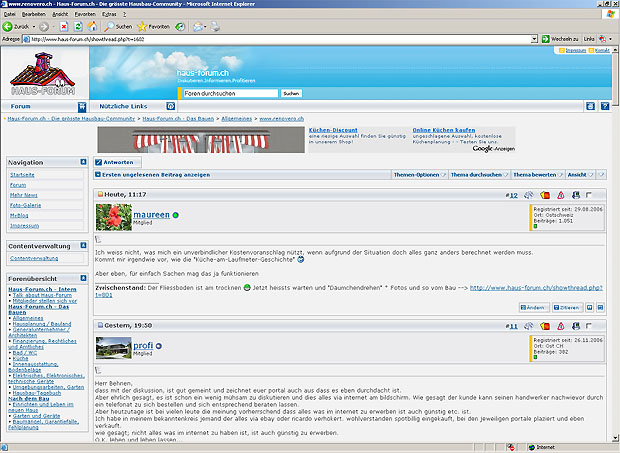The width and height of the screenshot is (620, 453).
Task: Click the last small icon beside Zitieren
Action: [600, 308]
